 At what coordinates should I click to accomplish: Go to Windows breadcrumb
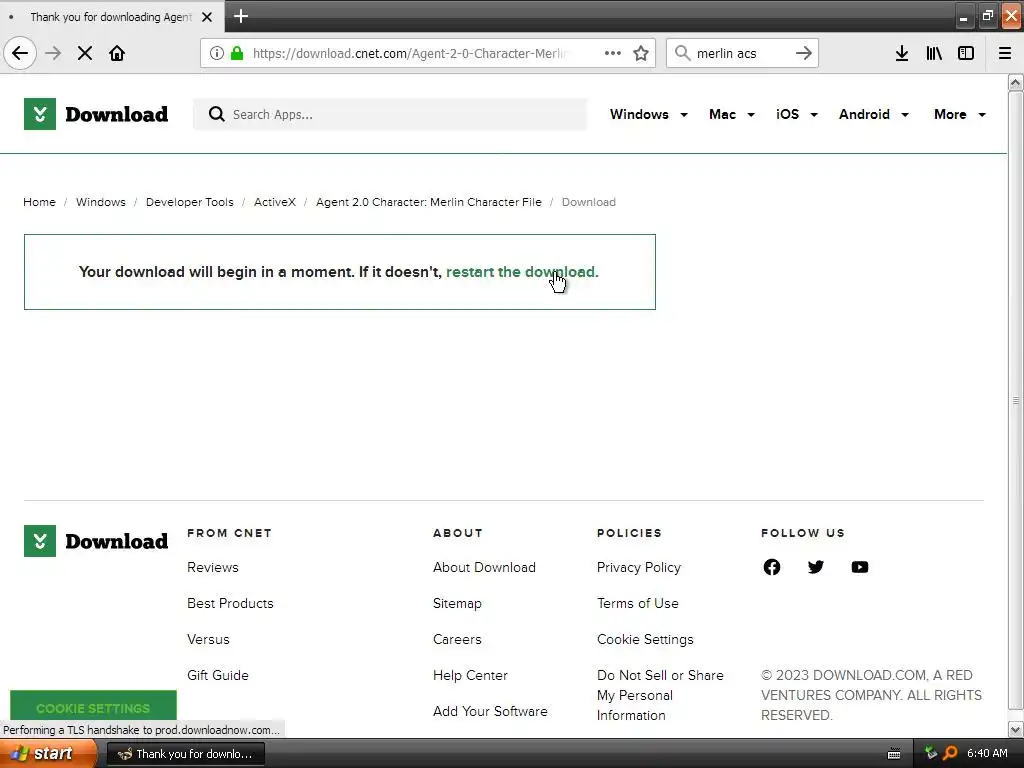pyautogui.click(x=101, y=202)
